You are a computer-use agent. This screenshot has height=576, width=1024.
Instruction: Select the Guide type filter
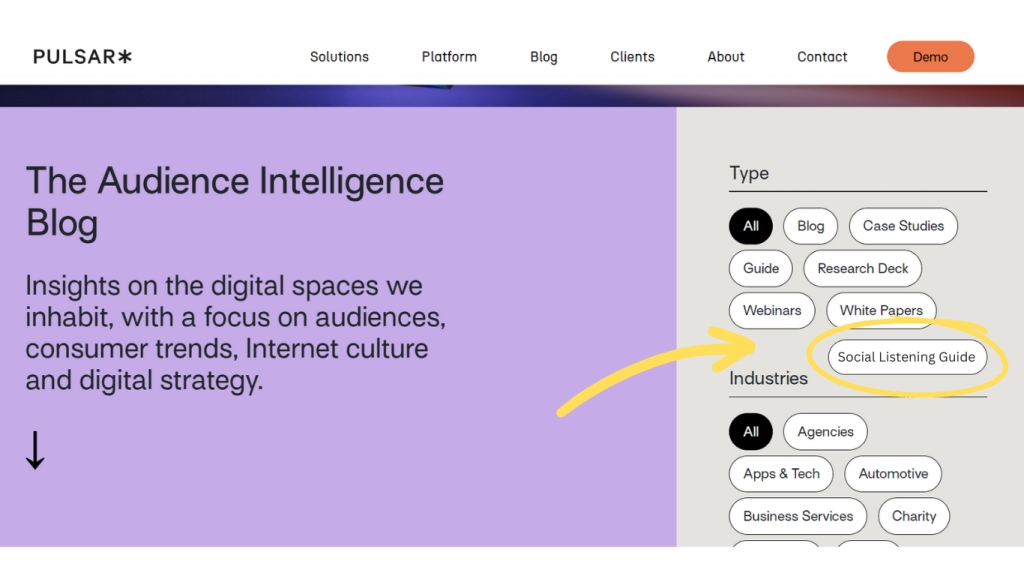click(x=761, y=268)
